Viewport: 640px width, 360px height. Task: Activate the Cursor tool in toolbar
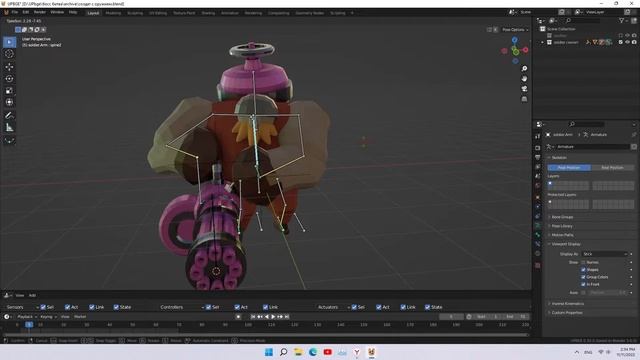click(x=9, y=54)
